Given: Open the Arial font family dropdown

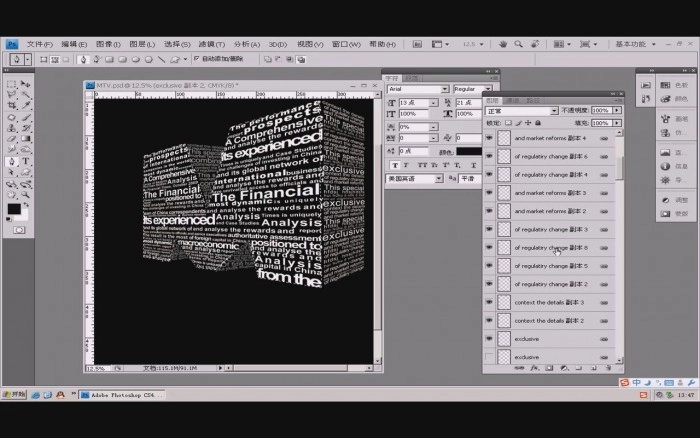Looking at the screenshot, I should pyautogui.click(x=445, y=89).
